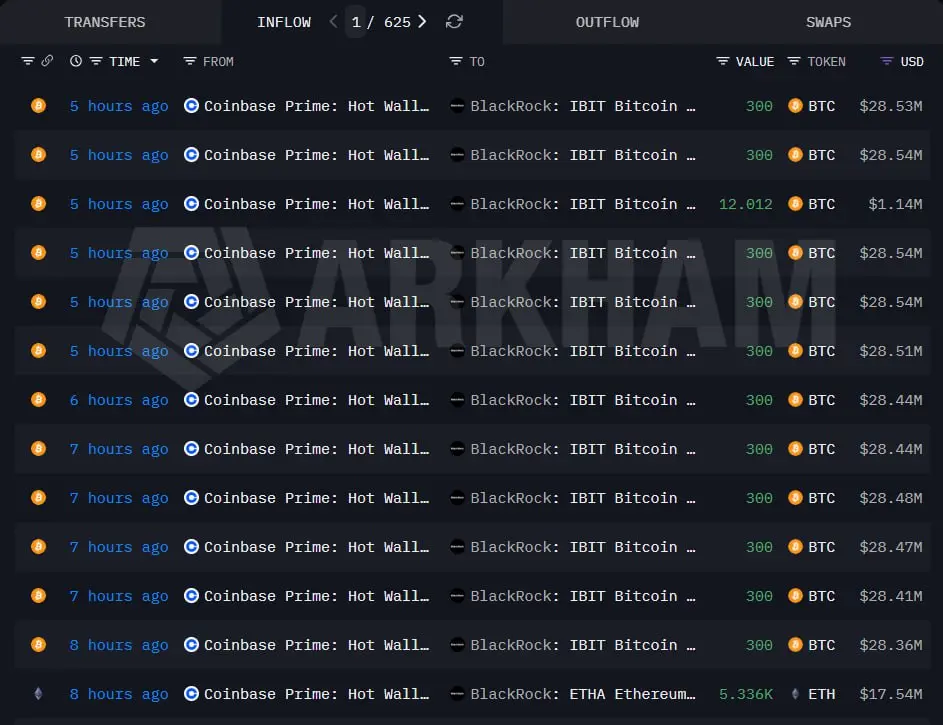Open the USD column filter
Screen dimensions: 943x725
click(886, 61)
